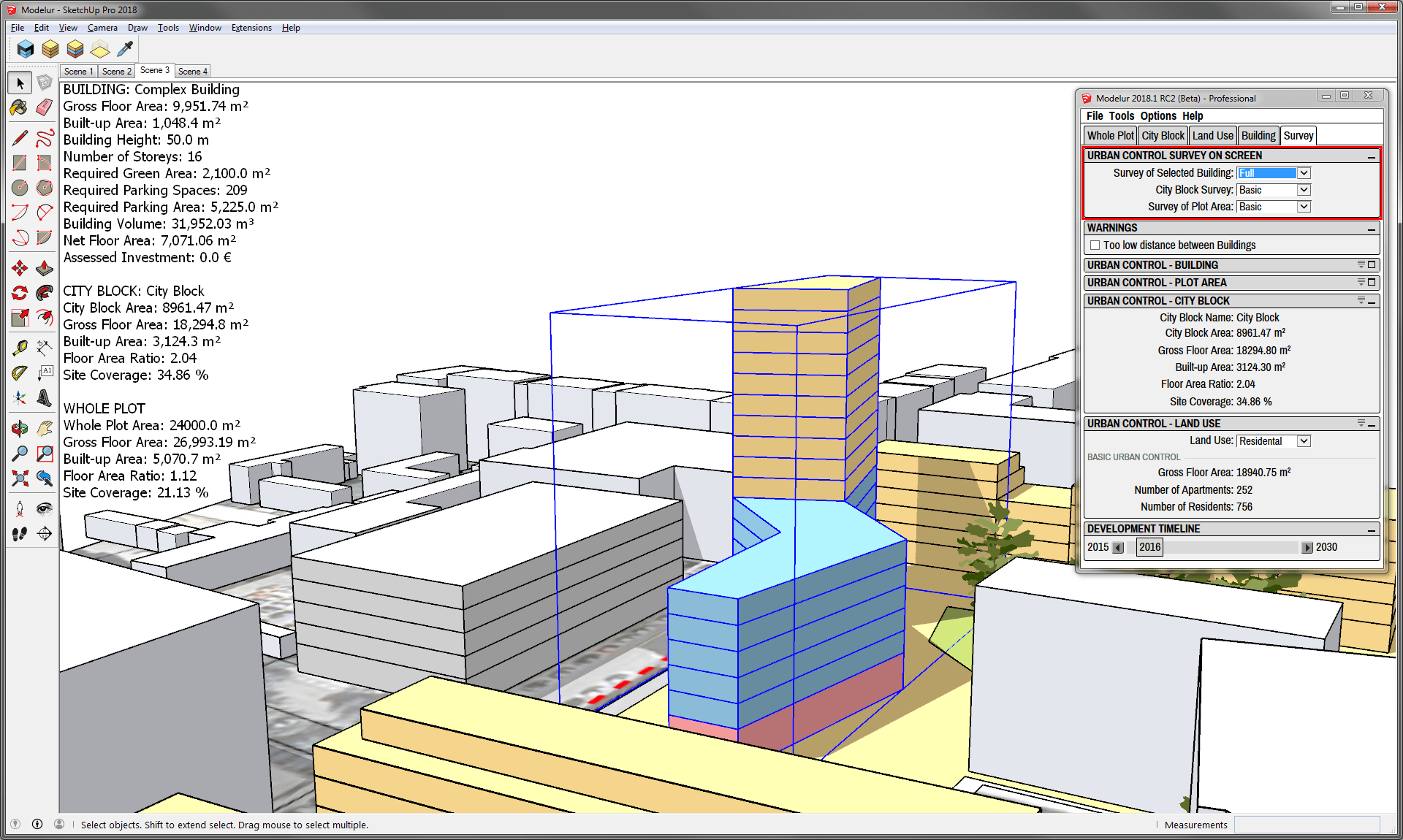Advance the Development Timeline past 2016

tap(1307, 546)
